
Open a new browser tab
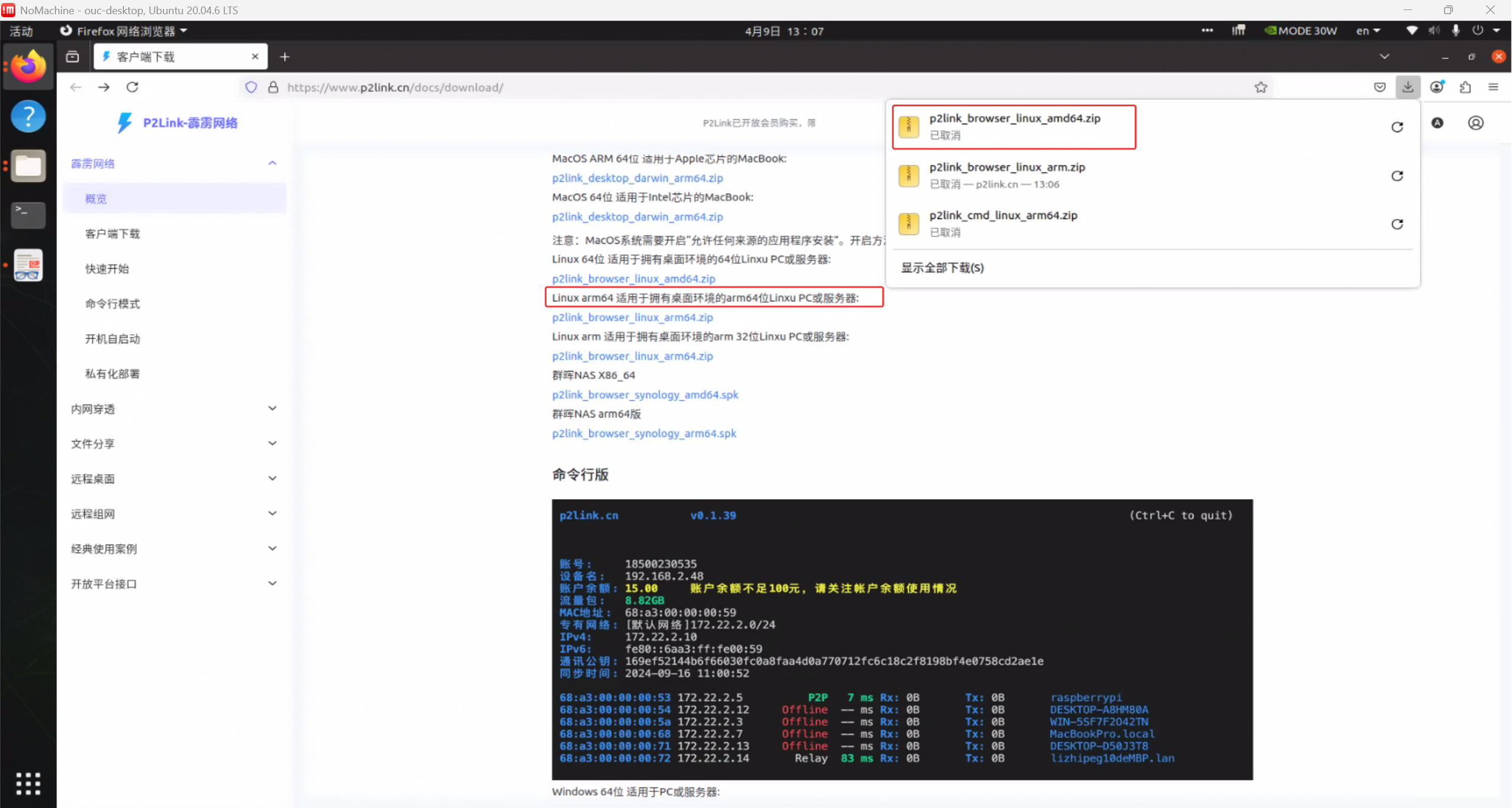coord(285,57)
